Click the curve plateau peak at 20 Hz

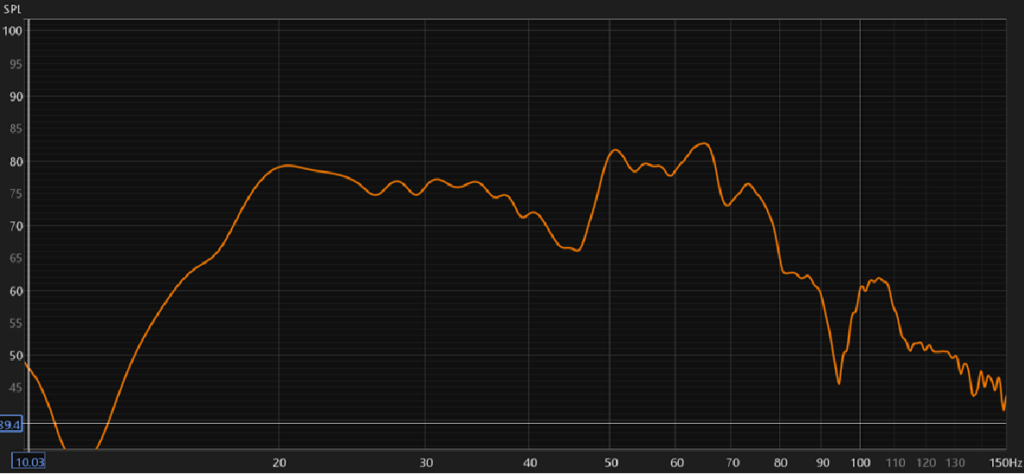287,165
